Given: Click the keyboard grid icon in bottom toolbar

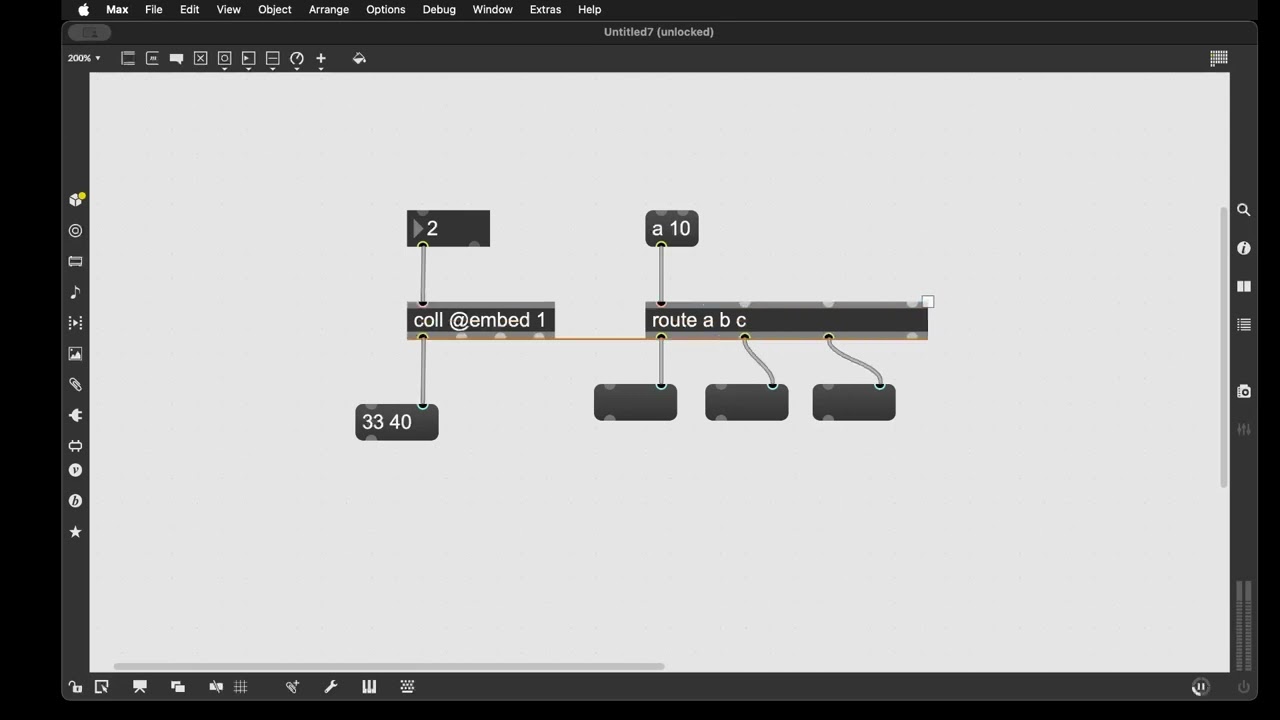Looking at the screenshot, I should 407,687.
